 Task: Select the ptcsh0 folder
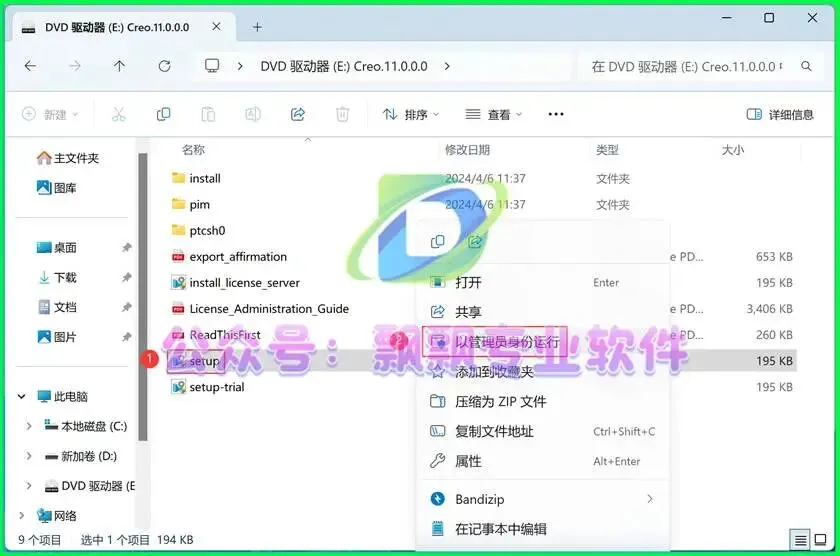(198, 230)
